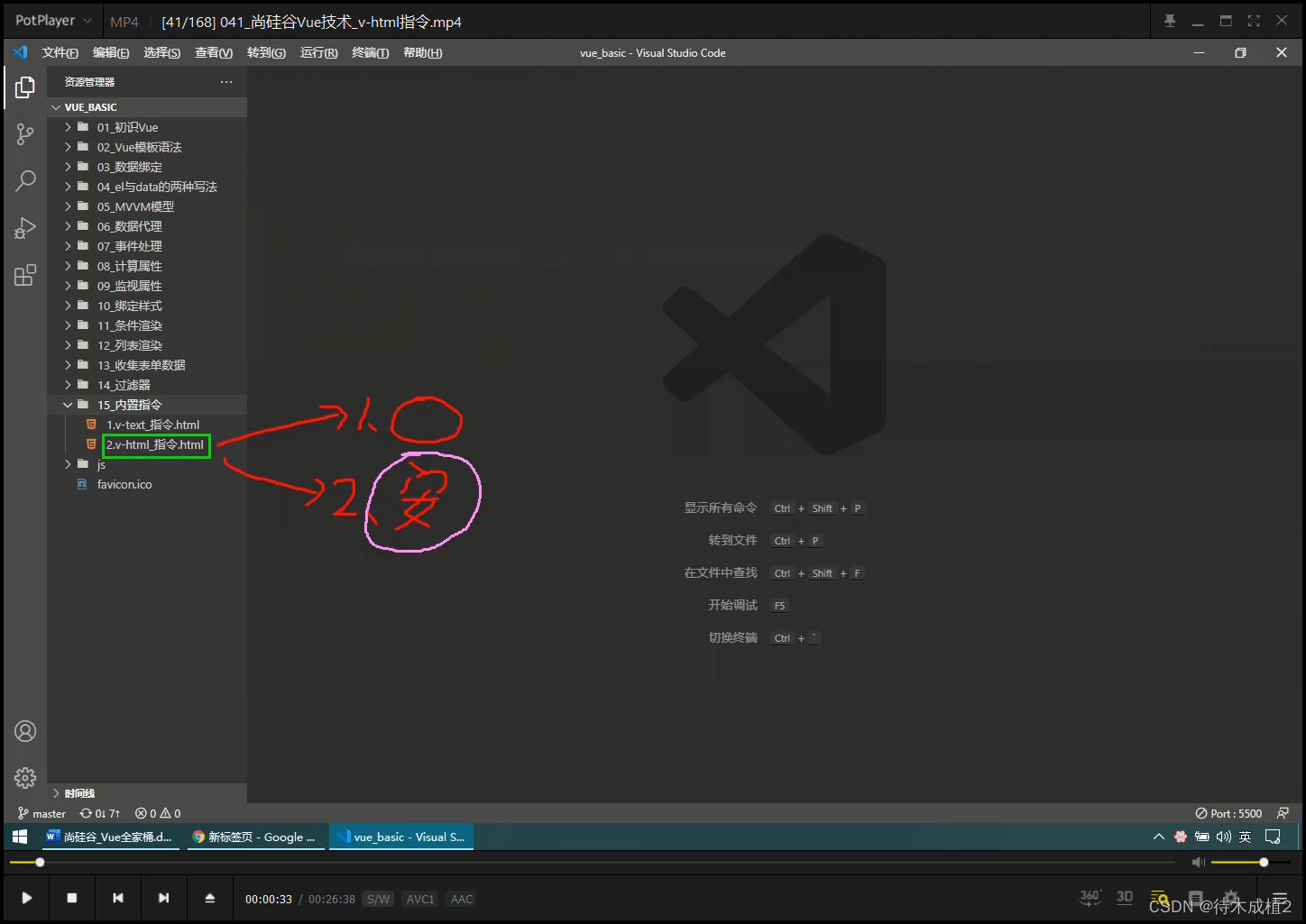Go to the previous video in the playlist
1306x924 pixels.
tap(117, 898)
